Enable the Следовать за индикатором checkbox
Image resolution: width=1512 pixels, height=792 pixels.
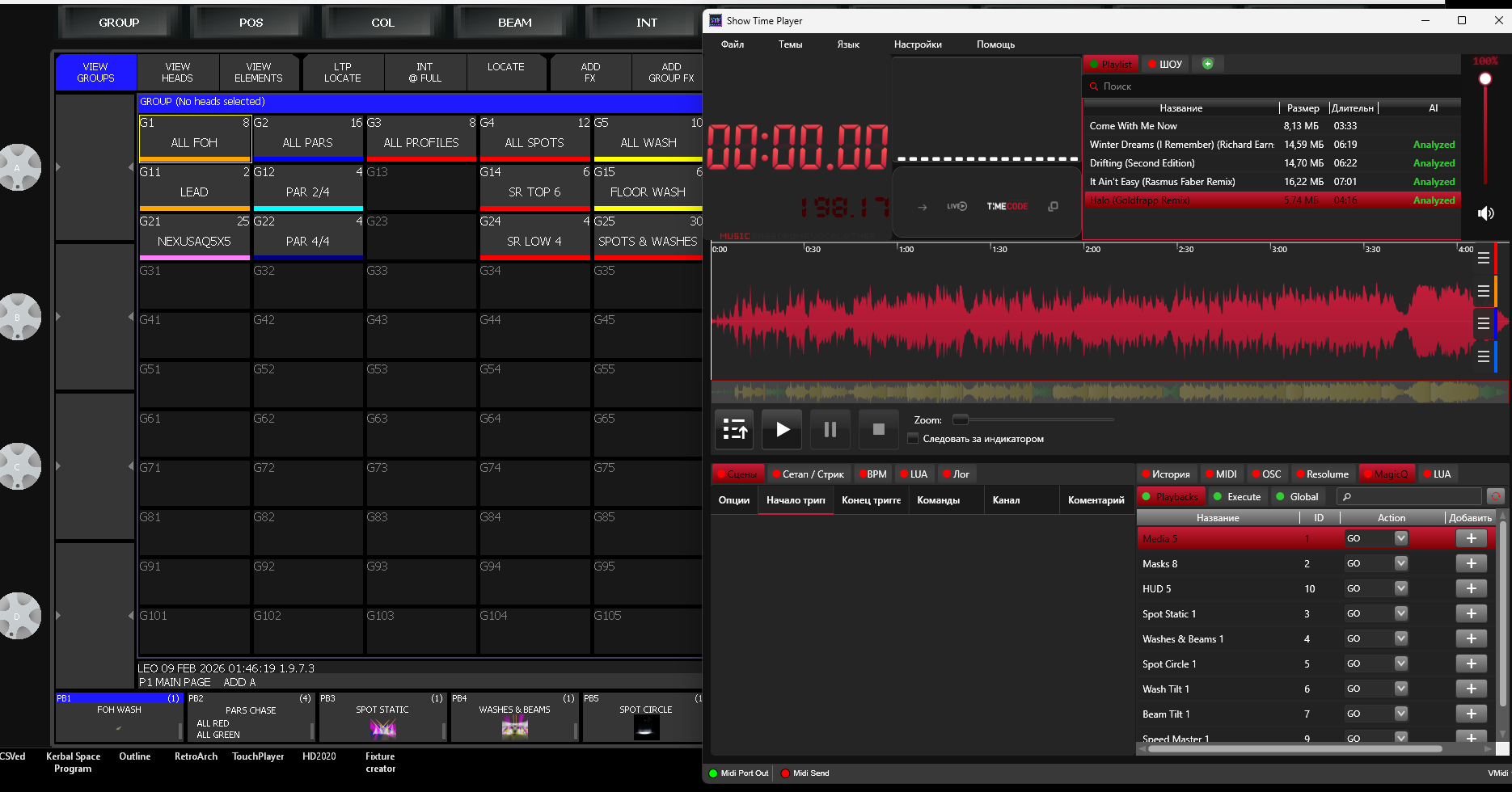click(x=913, y=438)
